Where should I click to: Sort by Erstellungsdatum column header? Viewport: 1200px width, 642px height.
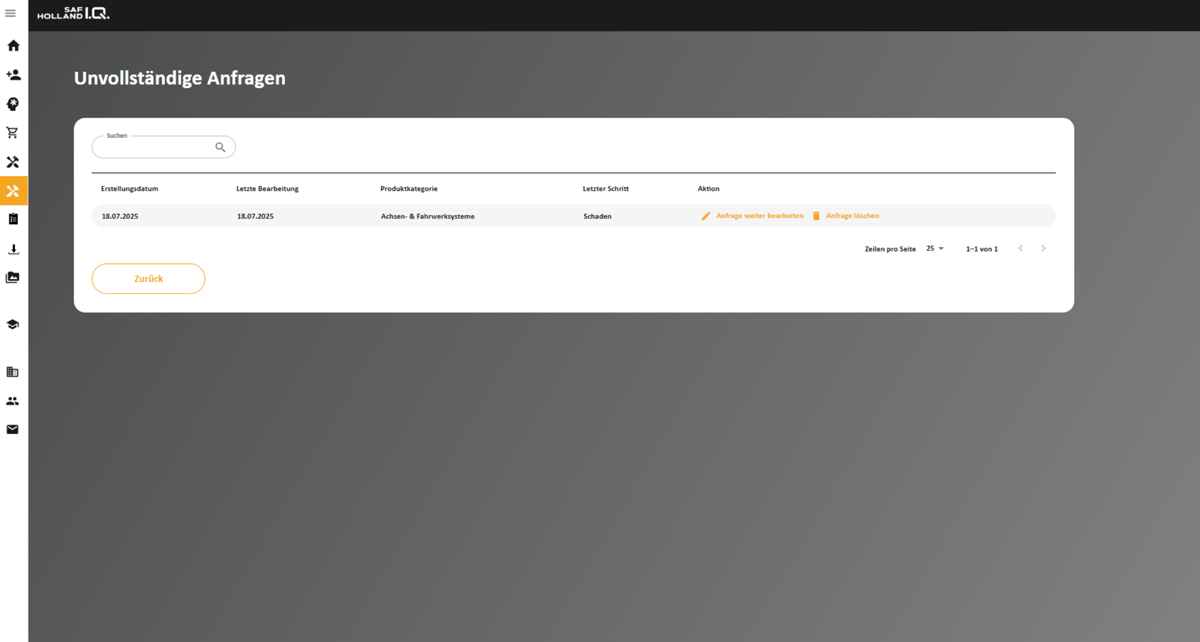tap(130, 189)
